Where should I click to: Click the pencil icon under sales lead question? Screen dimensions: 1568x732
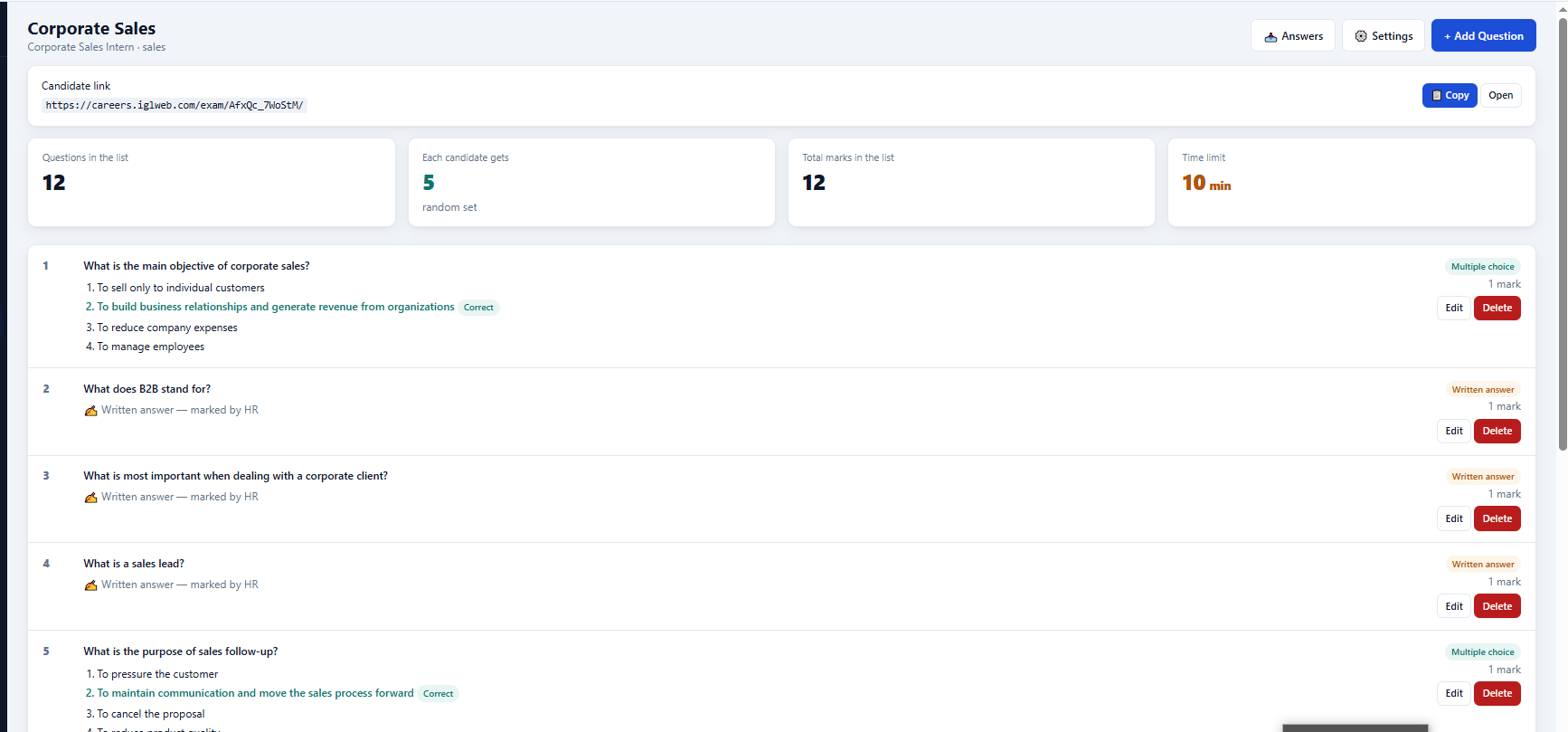(90, 585)
